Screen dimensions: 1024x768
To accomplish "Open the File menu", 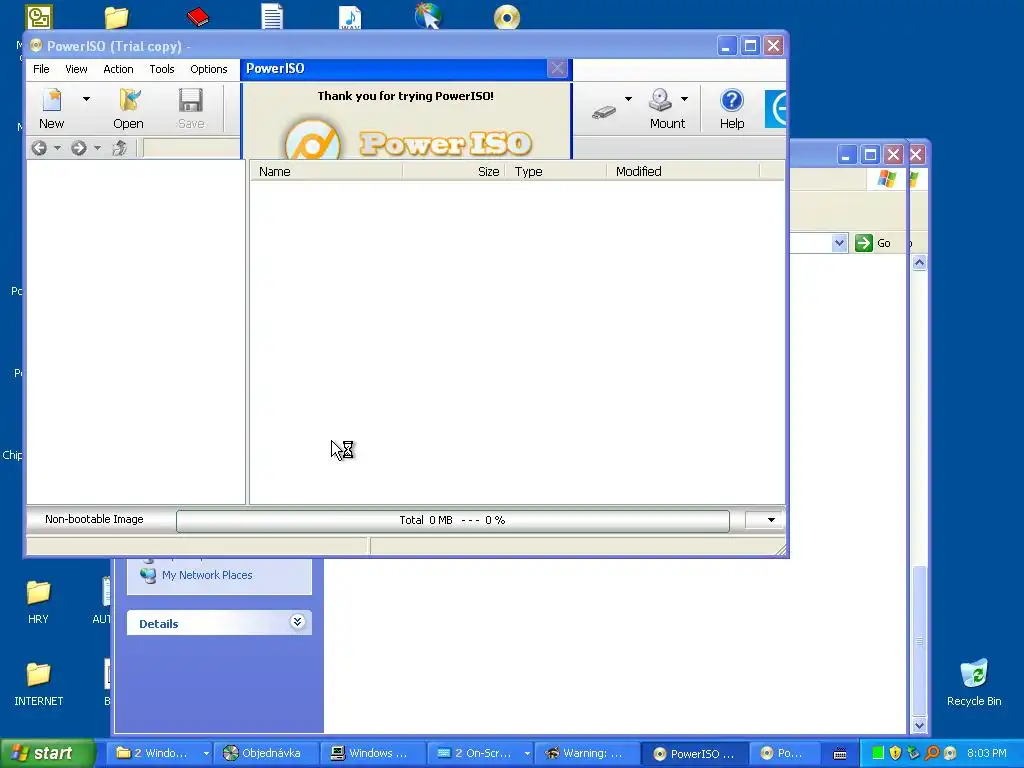I will coord(41,69).
